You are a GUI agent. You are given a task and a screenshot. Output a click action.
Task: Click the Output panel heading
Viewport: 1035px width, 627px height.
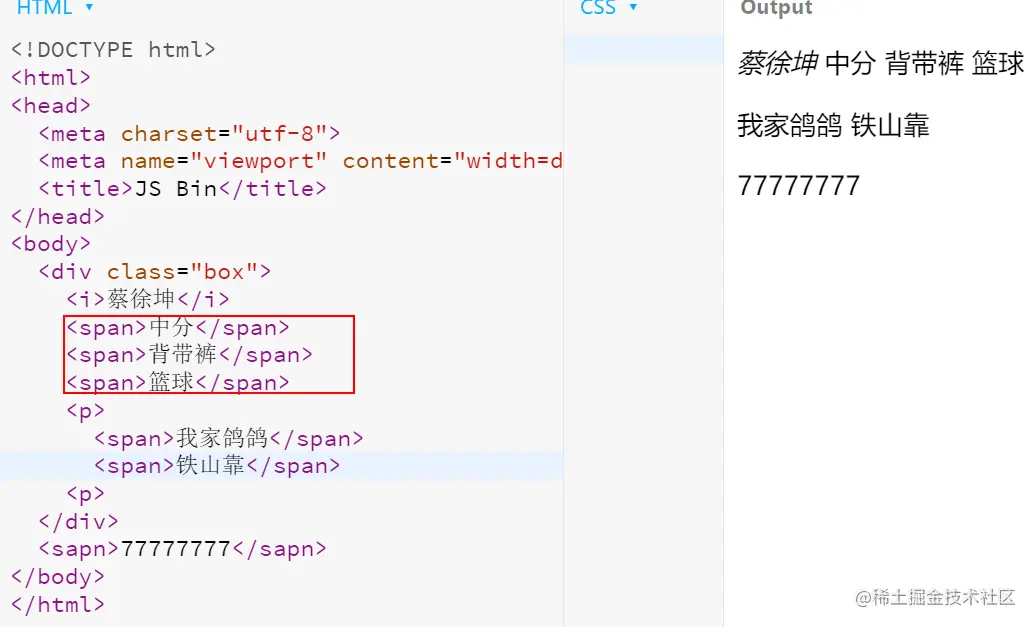[x=776, y=8]
